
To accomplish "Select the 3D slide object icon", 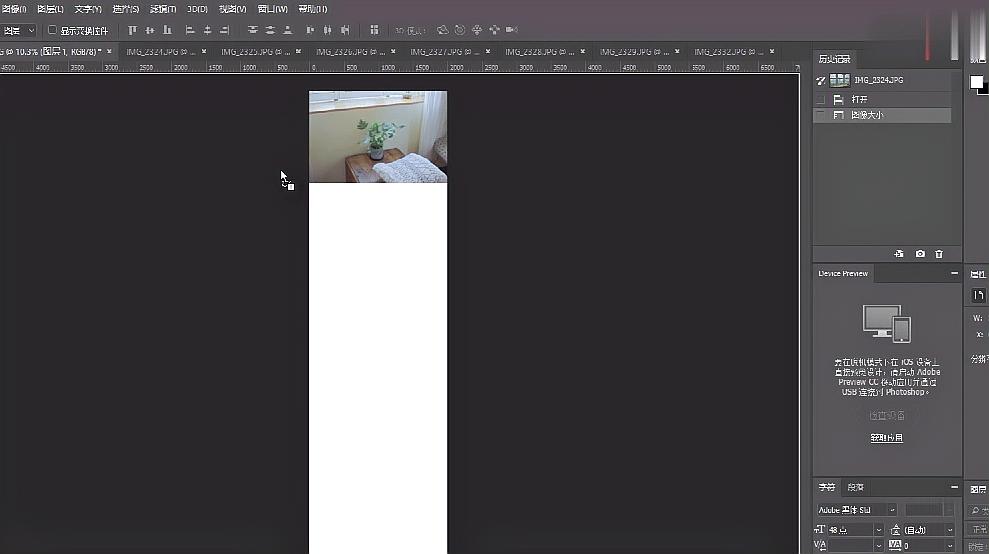I will (494, 30).
